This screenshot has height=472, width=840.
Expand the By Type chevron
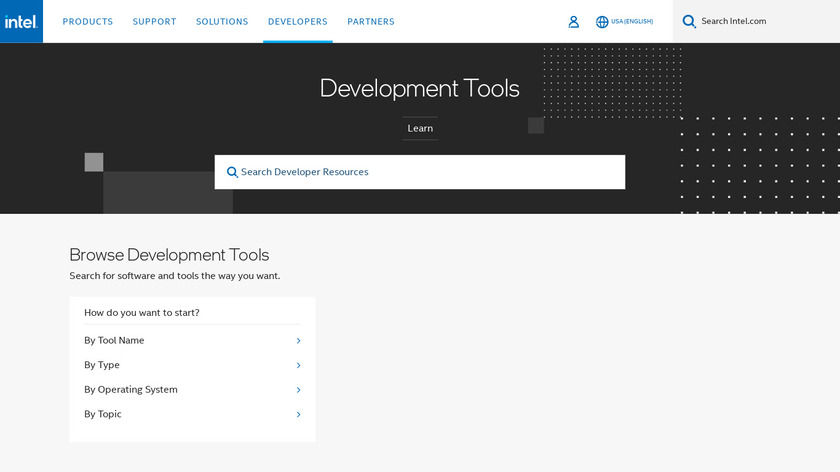click(298, 365)
